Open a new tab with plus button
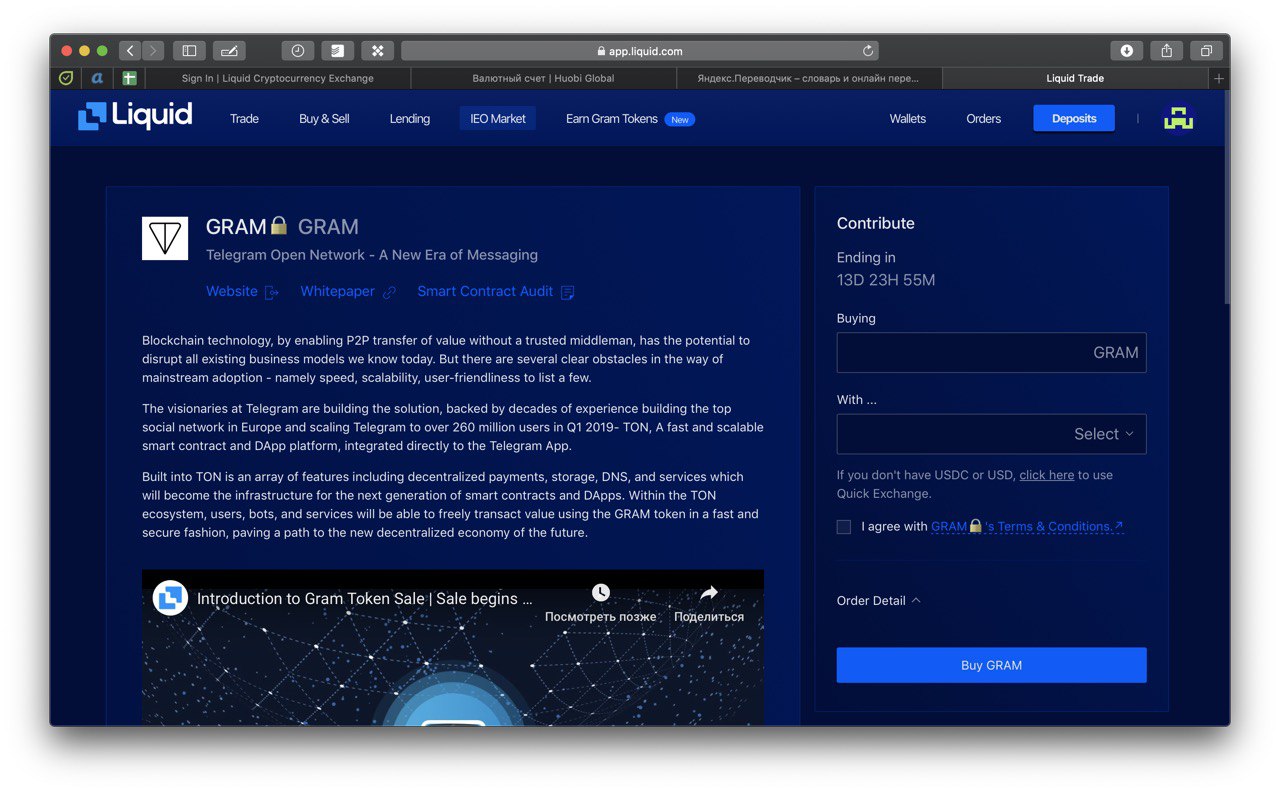The width and height of the screenshot is (1280, 792). point(1218,78)
